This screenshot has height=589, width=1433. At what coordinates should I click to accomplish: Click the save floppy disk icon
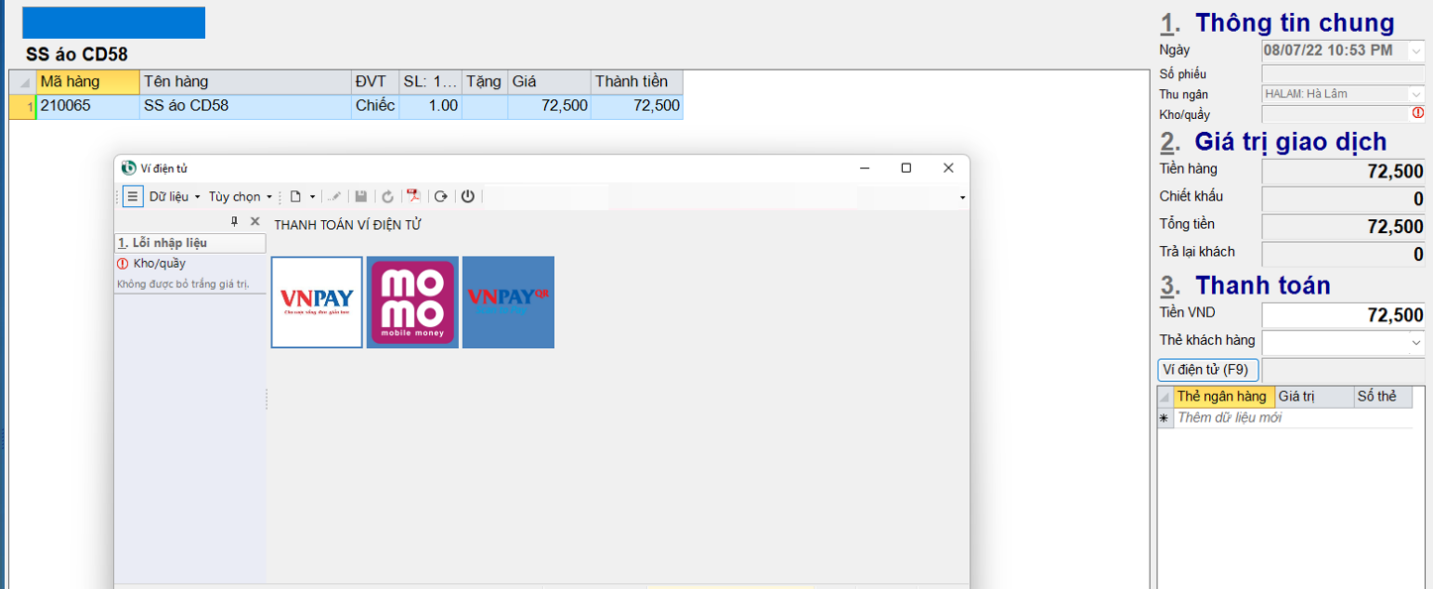[x=361, y=197]
